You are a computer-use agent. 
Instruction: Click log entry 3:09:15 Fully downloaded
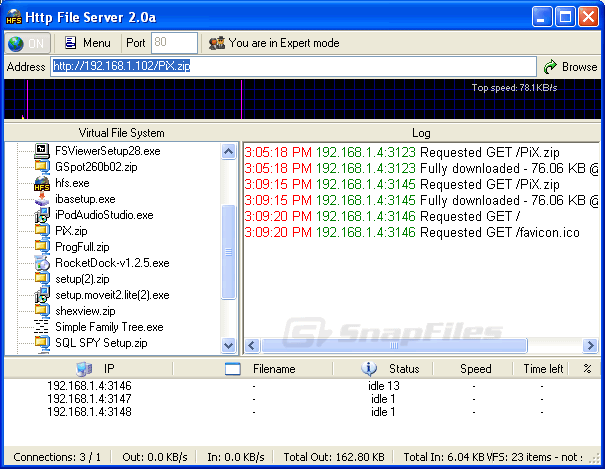pyautogui.click(x=421, y=201)
